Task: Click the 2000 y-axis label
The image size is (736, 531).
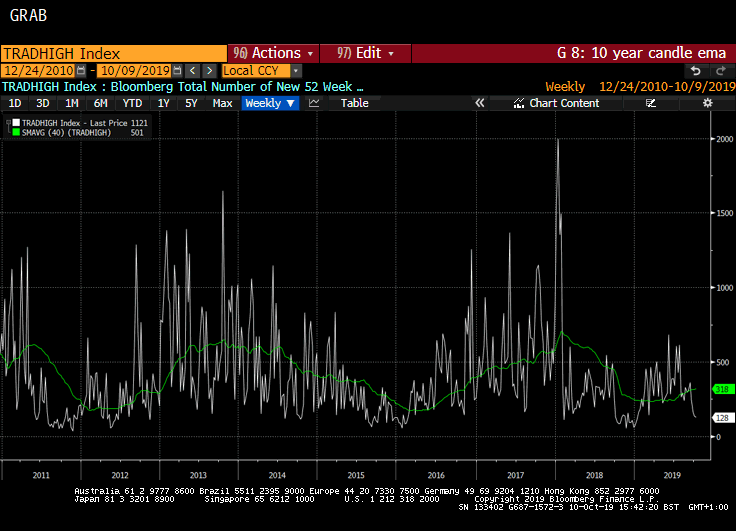Action: click(725, 139)
